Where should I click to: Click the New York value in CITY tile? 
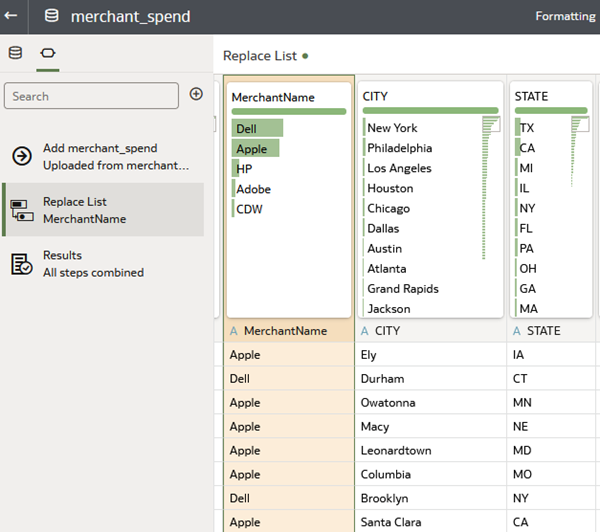pyautogui.click(x=392, y=128)
